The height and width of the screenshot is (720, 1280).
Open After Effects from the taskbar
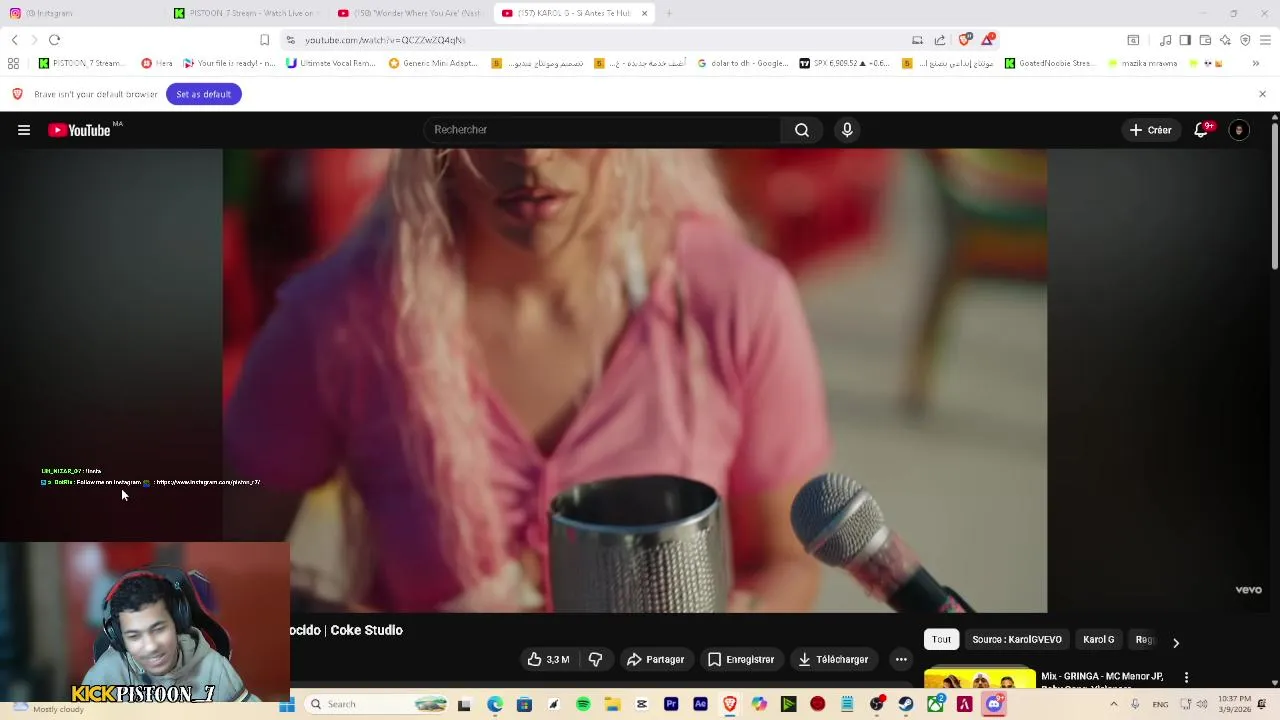(700, 704)
